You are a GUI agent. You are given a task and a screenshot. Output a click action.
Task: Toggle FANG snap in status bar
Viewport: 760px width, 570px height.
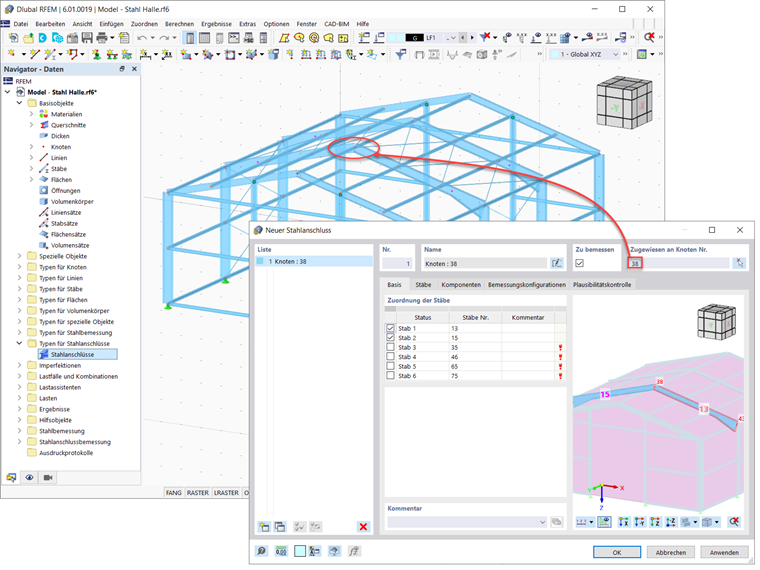pyautogui.click(x=174, y=492)
